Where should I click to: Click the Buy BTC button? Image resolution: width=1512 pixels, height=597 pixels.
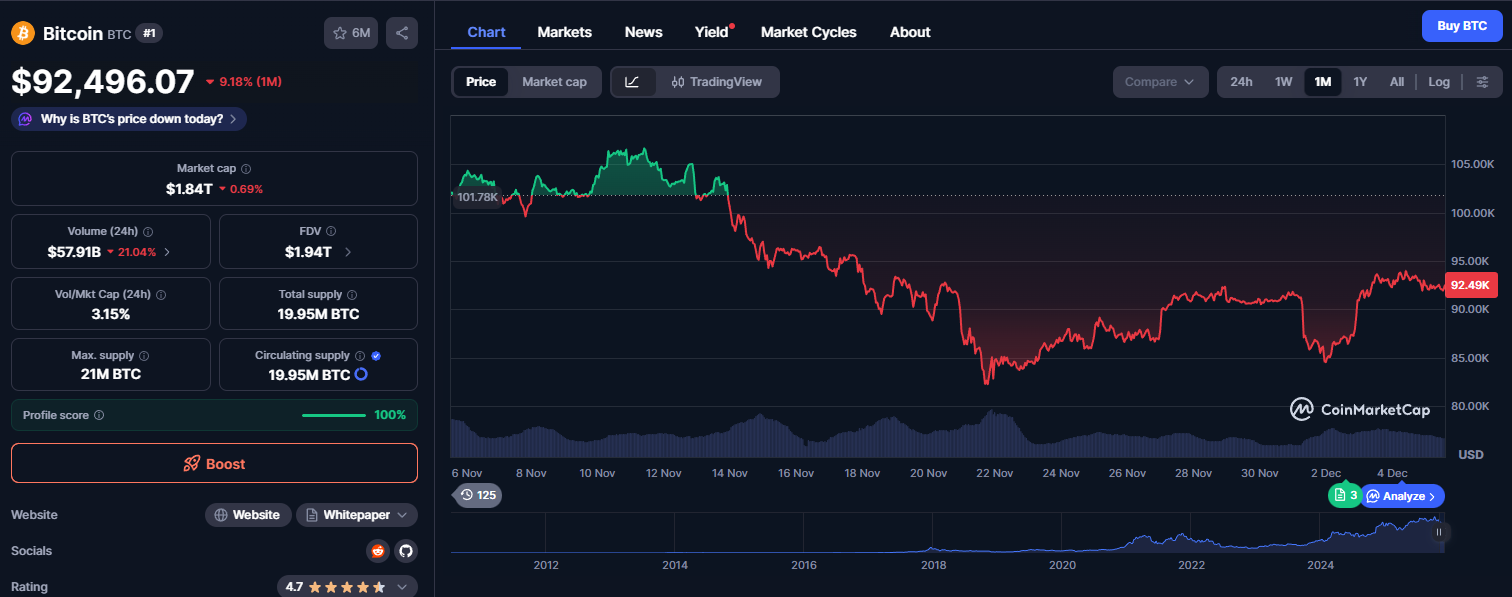point(1462,25)
